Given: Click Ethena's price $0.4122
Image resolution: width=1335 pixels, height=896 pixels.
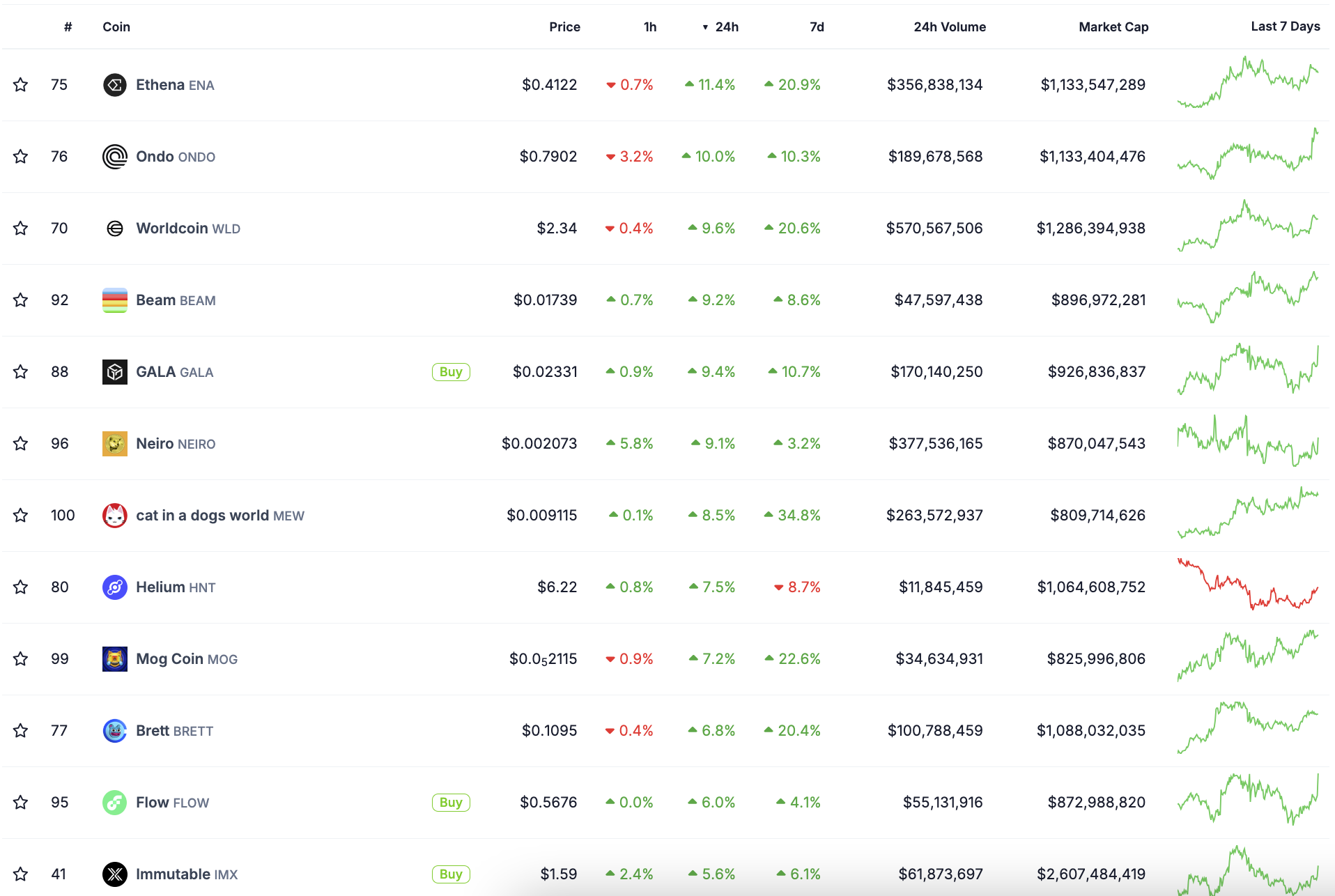Looking at the screenshot, I should pyautogui.click(x=550, y=85).
